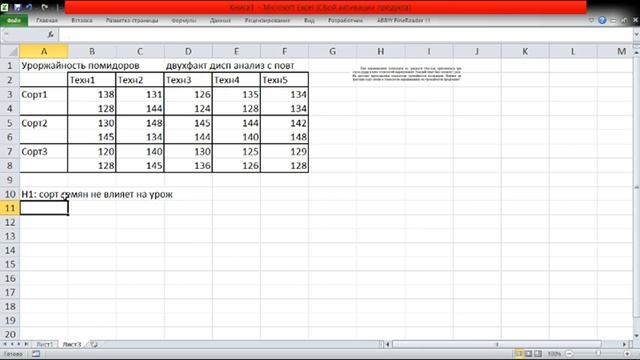
Task: Select row 20 header
Action: [10, 334]
